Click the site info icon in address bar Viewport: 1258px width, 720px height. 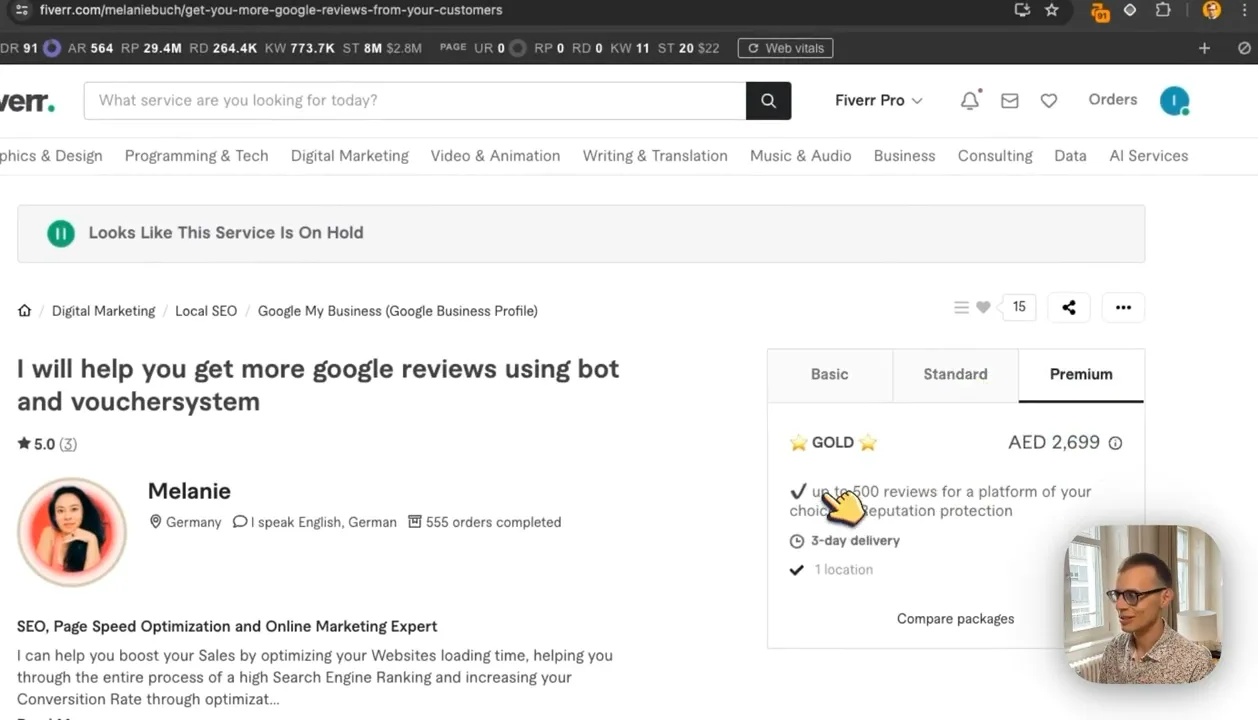click(x=22, y=10)
